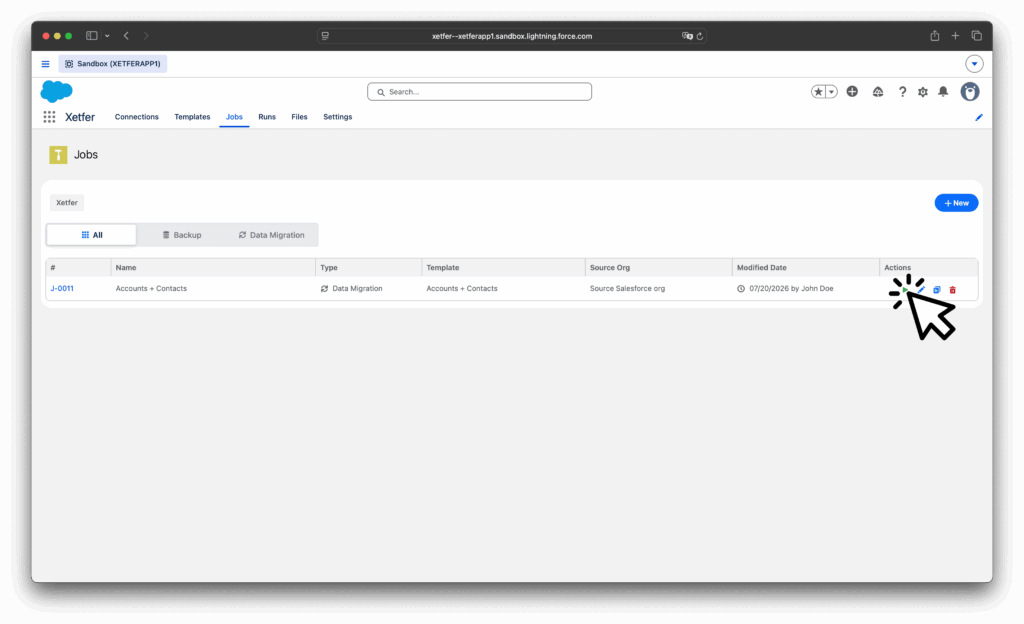Run job J-0011 with the green play icon

point(904,289)
